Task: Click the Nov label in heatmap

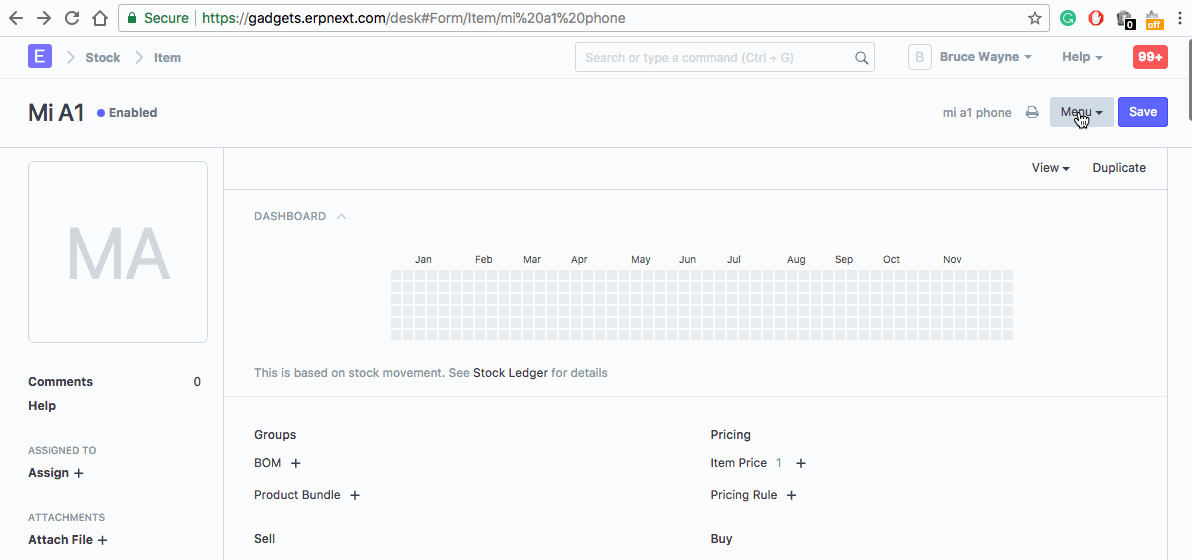Action: (x=953, y=259)
